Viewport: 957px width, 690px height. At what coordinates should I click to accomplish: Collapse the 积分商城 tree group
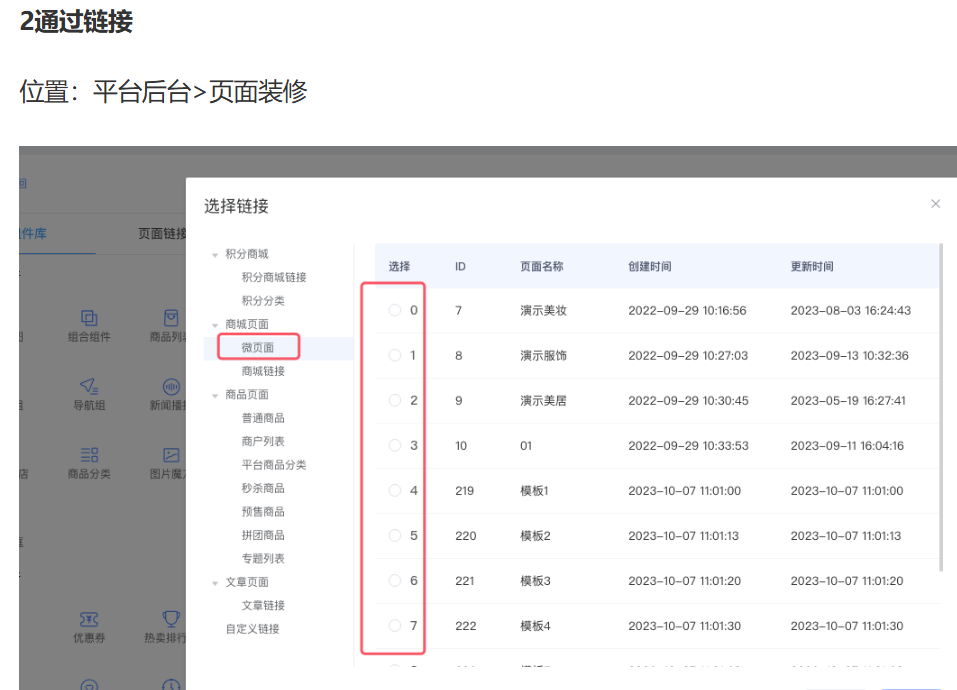click(215, 255)
